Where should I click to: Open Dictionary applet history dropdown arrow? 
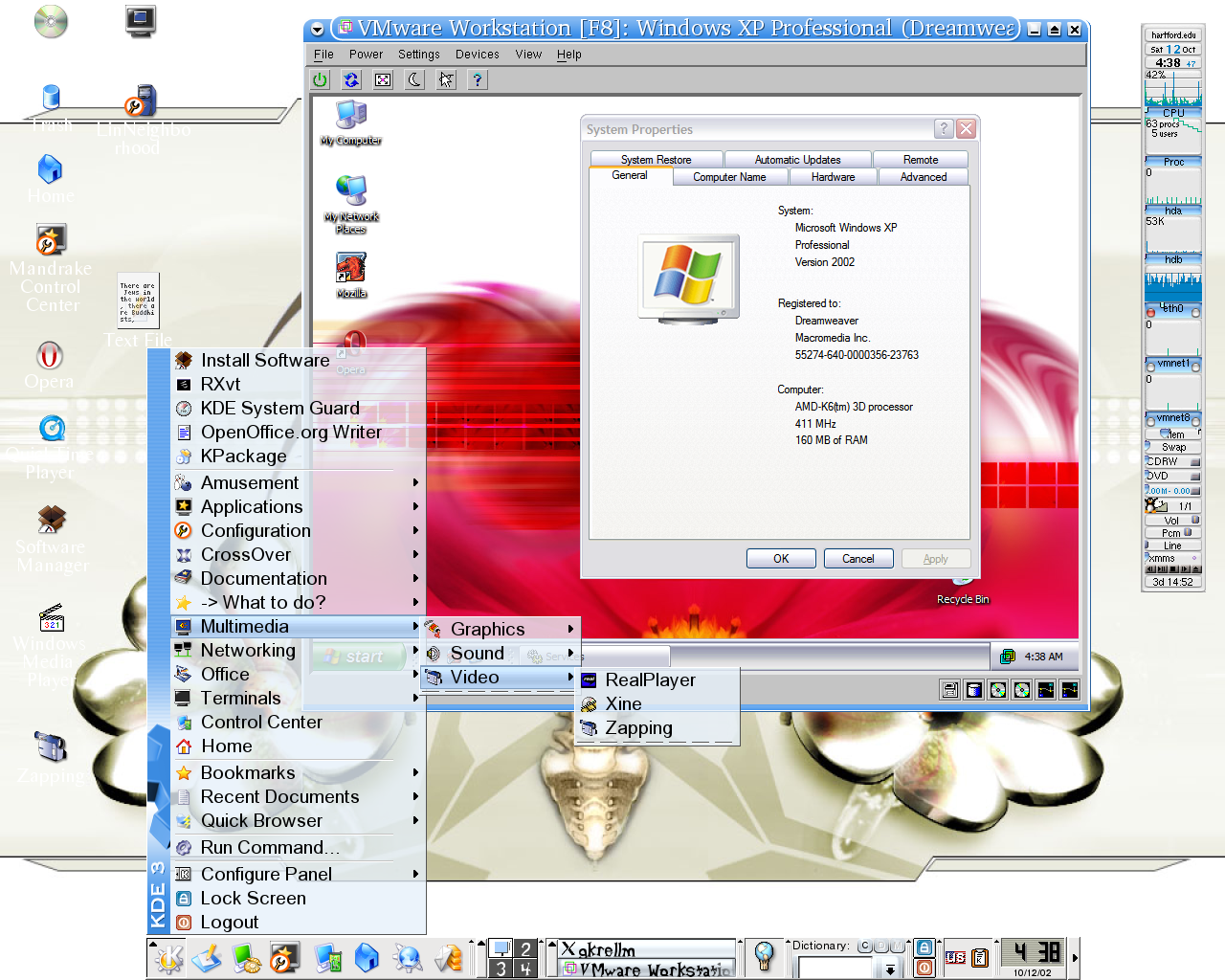(890, 969)
